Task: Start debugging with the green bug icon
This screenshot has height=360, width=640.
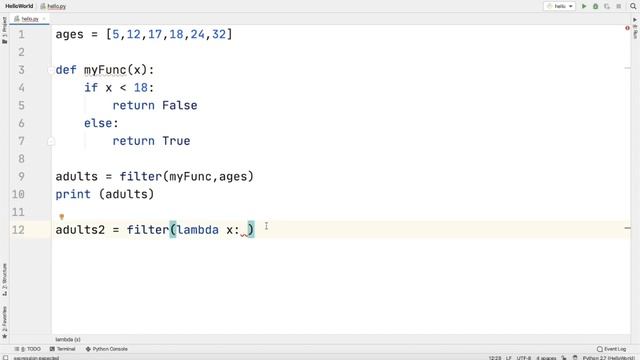Action: tap(596, 6)
